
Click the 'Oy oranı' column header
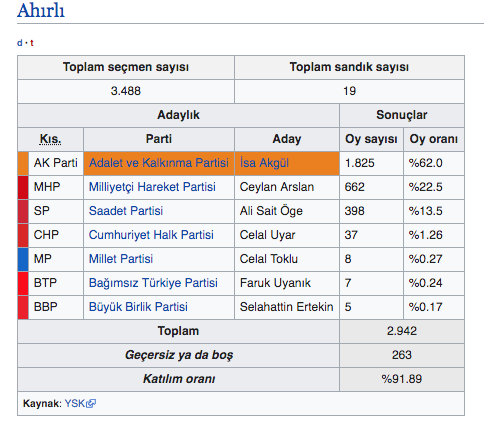tap(434, 139)
